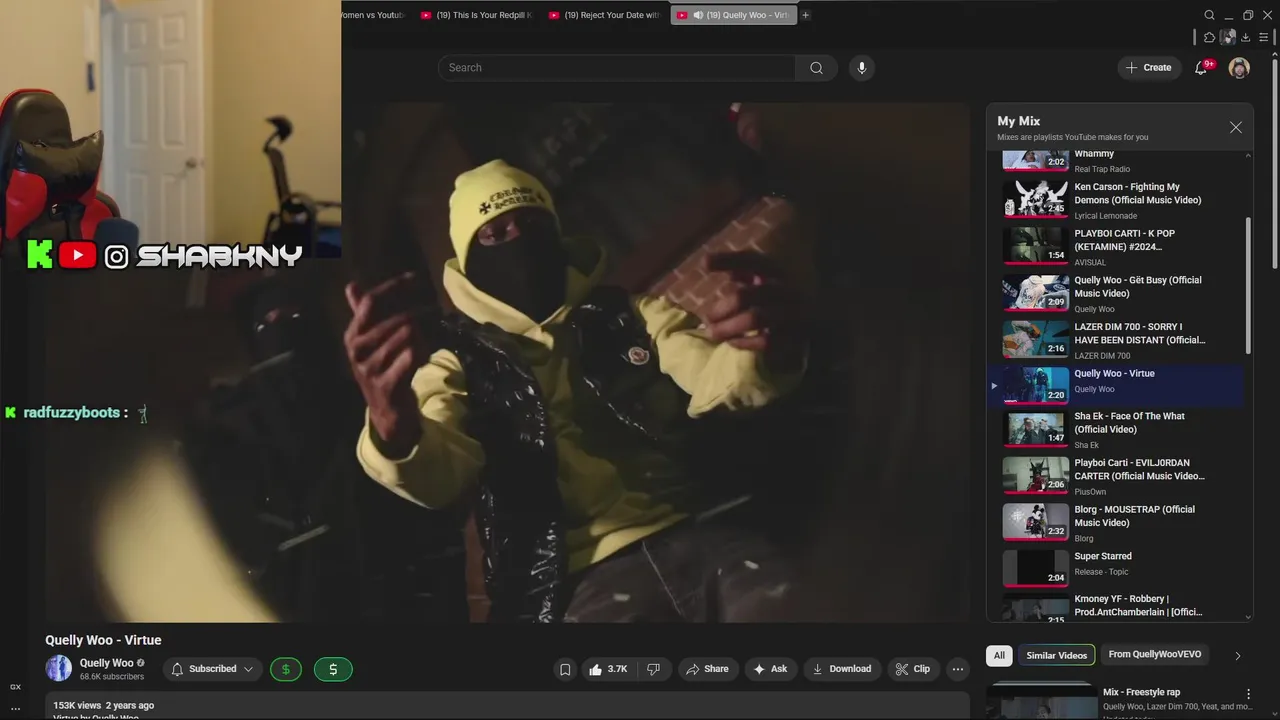Open the Subscribed notification dropdown
Image resolution: width=1280 pixels, height=720 pixels.
[x=212, y=669]
